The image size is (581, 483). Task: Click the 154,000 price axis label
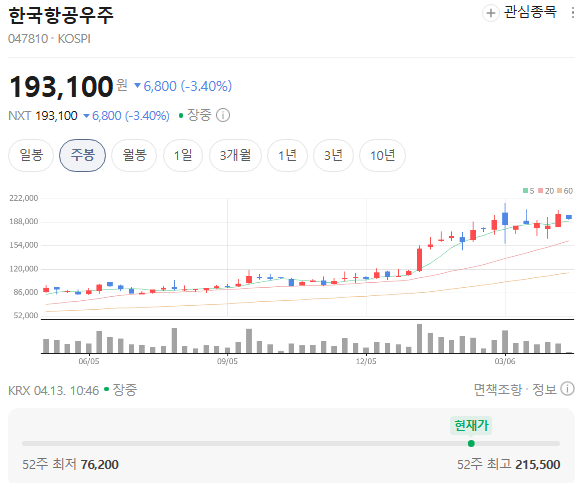point(24,245)
